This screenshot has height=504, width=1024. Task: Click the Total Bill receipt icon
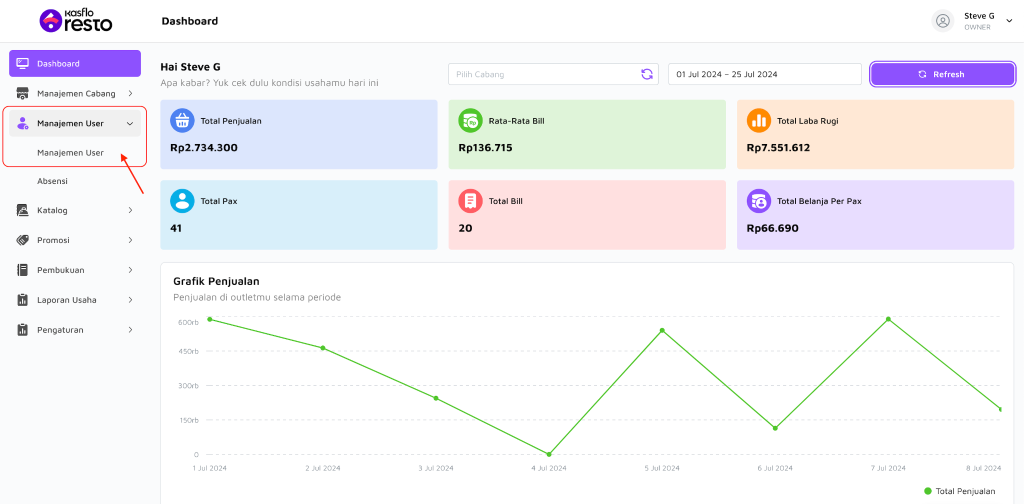coord(470,201)
